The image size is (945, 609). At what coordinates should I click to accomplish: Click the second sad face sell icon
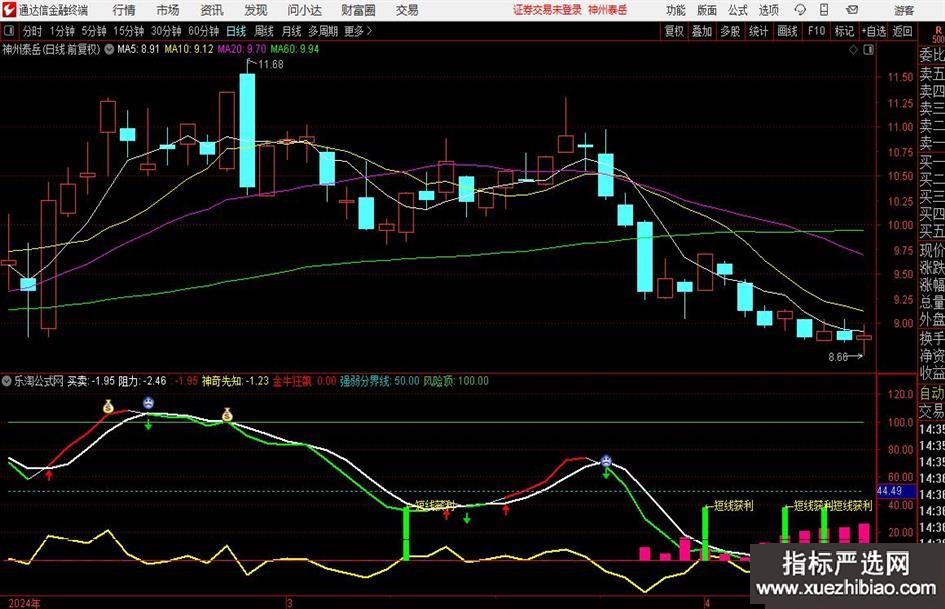[606, 461]
